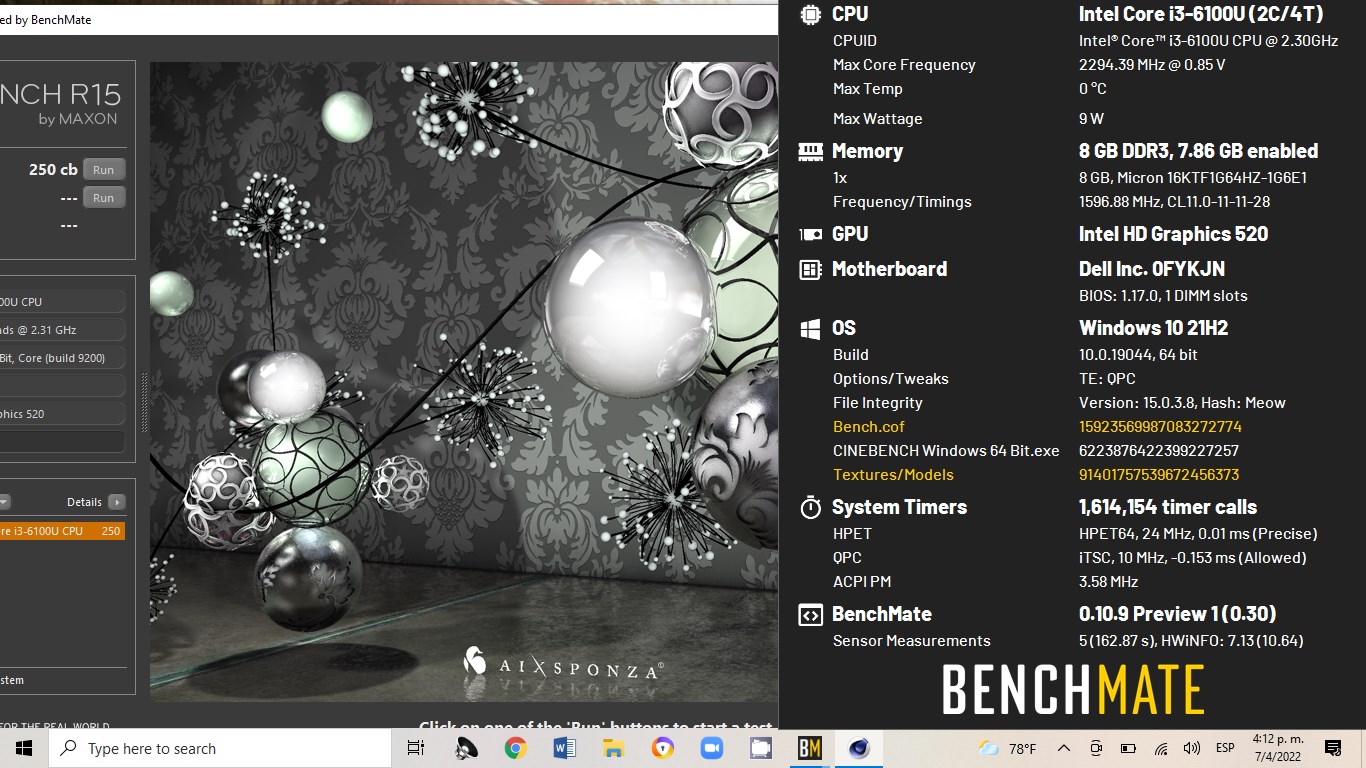Launch Google Chrome from the taskbar
Image resolution: width=1366 pixels, height=768 pixels.
click(x=516, y=748)
